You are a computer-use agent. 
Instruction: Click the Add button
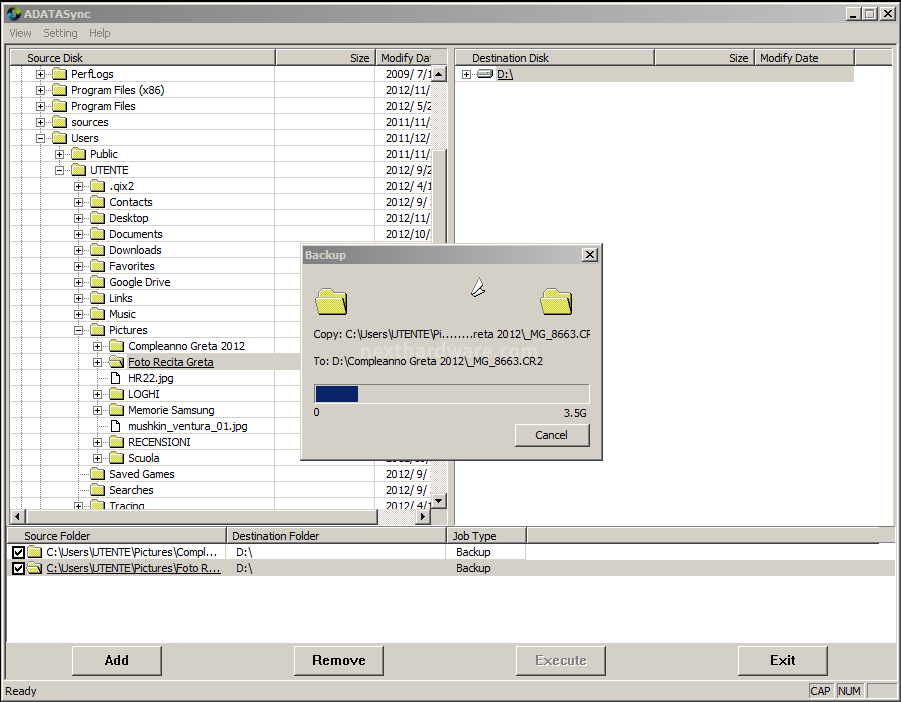point(117,661)
